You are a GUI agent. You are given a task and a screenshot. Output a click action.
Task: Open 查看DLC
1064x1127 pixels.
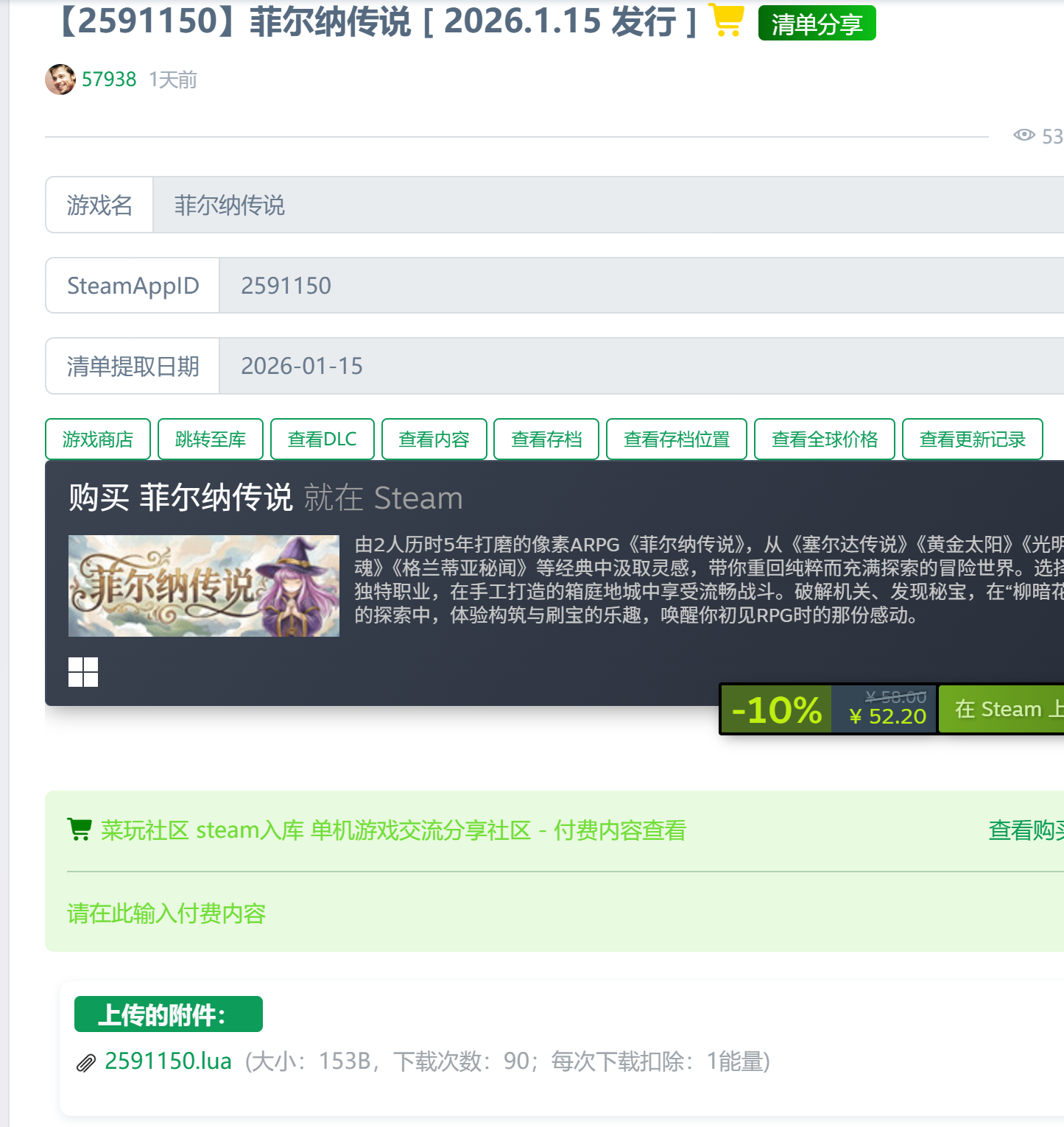click(322, 439)
